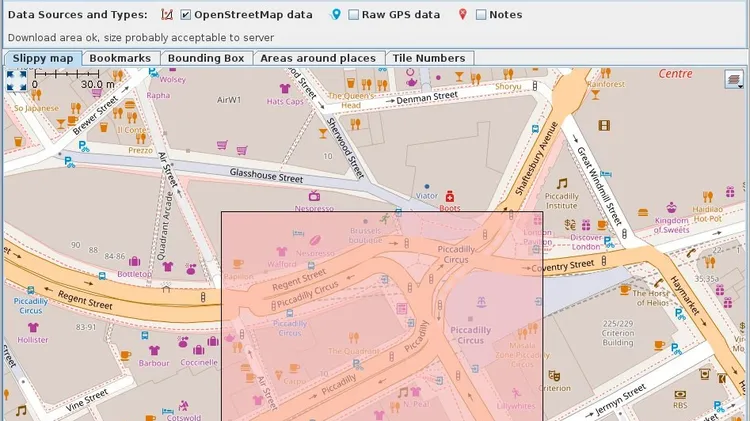Click the Cotswold hiking shop icon
750x421 pixels.
tap(183, 406)
